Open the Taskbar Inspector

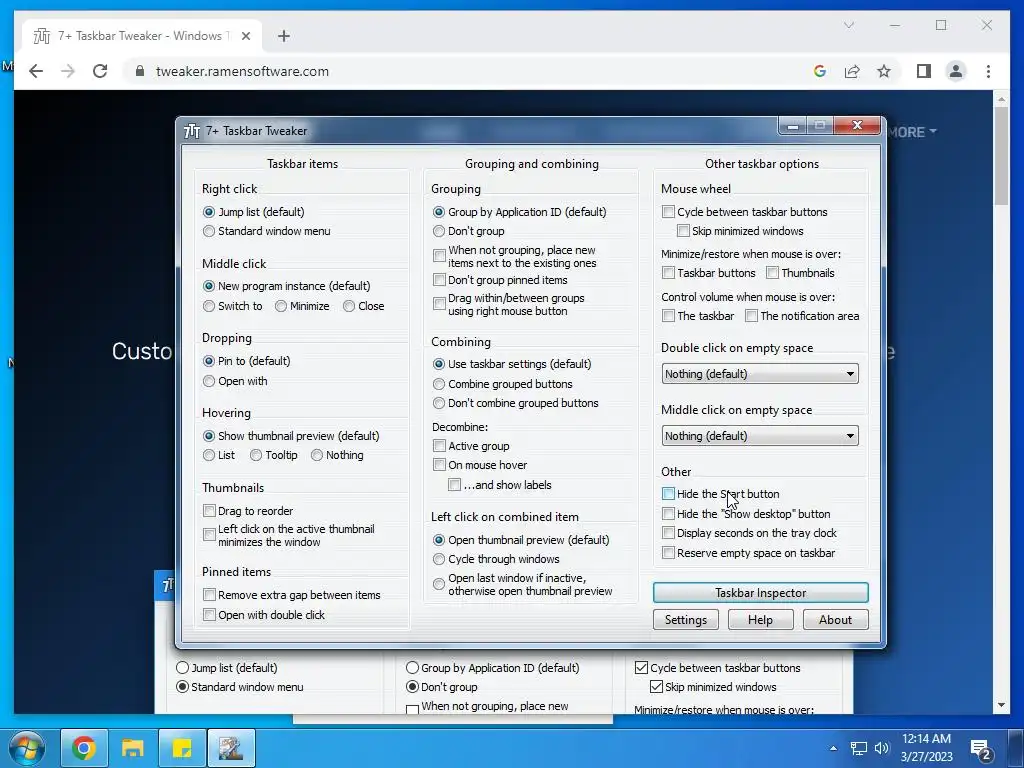760,593
